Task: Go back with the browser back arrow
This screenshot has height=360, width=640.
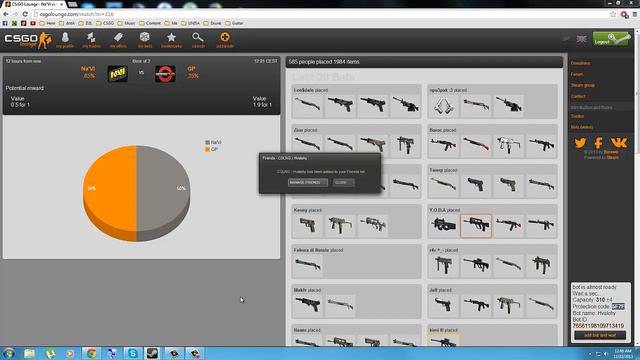Action: click(x=6, y=14)
